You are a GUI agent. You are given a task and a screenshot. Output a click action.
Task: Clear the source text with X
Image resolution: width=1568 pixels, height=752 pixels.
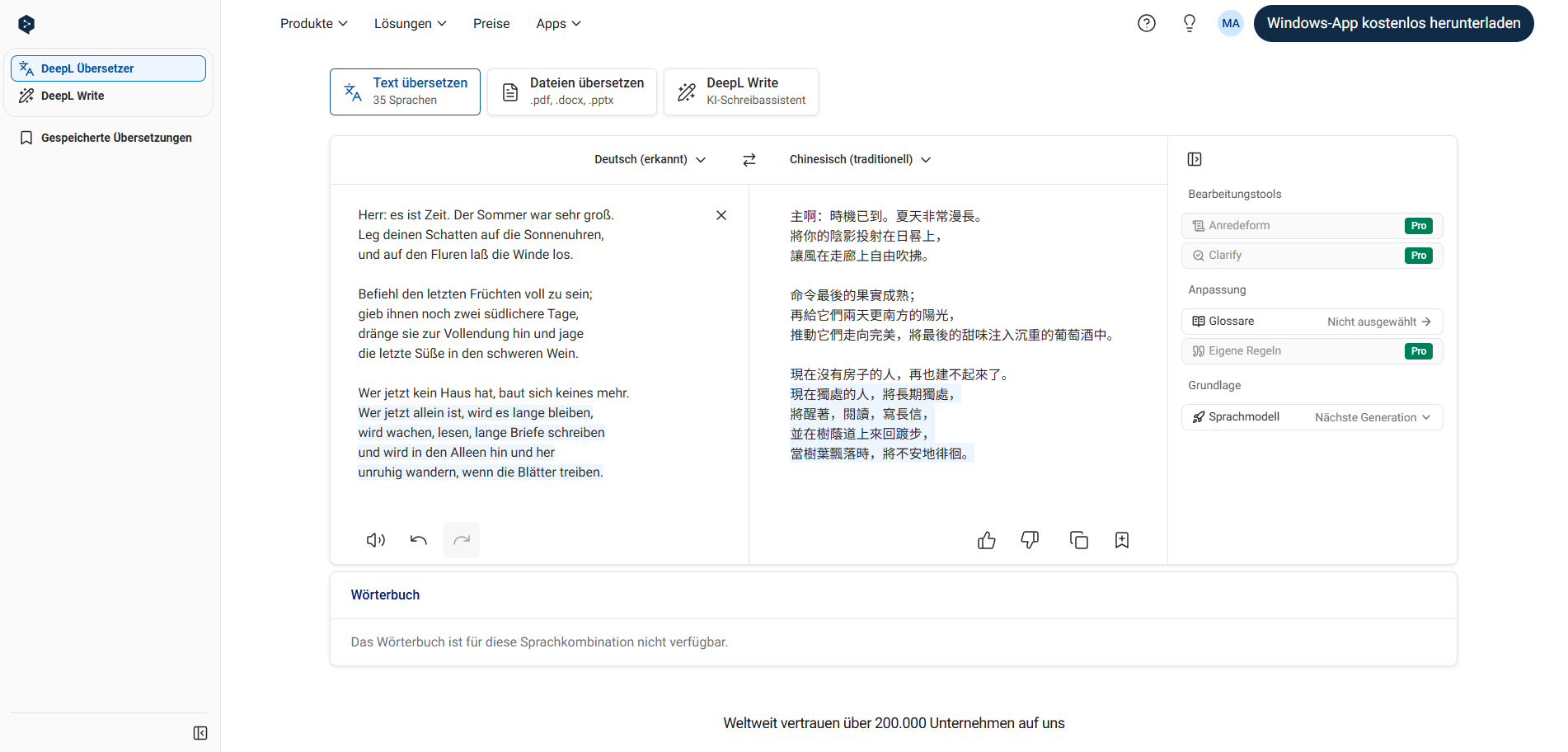(x=721, y=214)
